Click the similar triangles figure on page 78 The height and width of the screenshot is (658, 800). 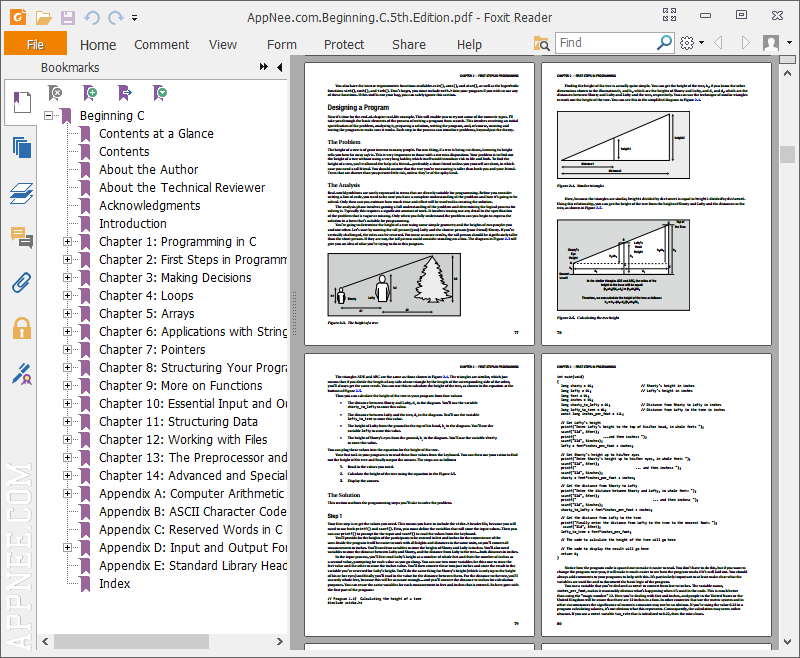[x=623, y=145]
